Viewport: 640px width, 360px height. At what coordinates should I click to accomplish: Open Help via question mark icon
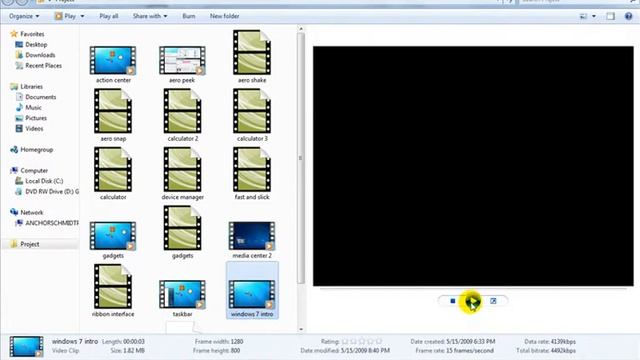629,16
